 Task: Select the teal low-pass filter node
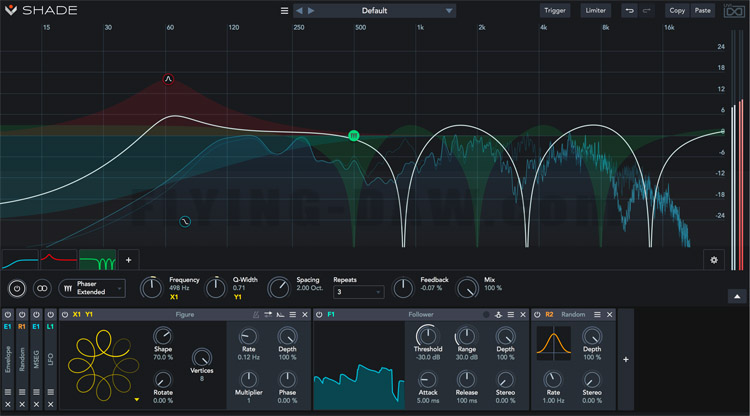point(185,221)
